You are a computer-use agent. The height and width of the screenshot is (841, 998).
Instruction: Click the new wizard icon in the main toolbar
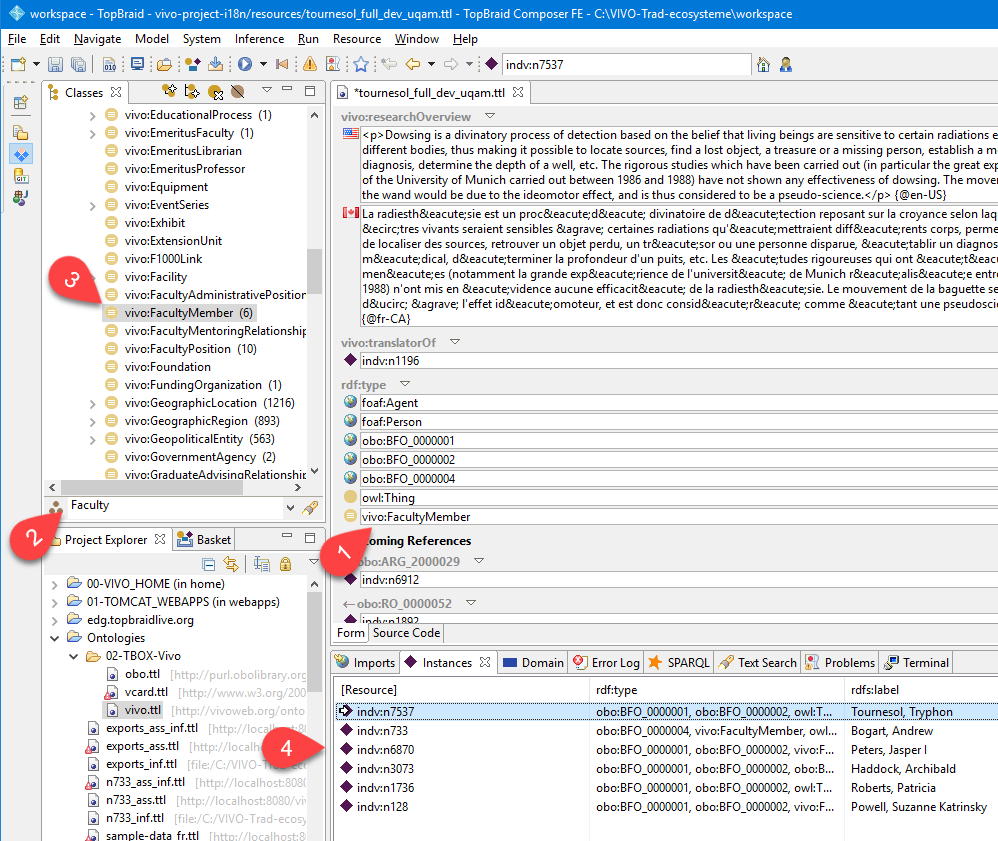point(18,64)
